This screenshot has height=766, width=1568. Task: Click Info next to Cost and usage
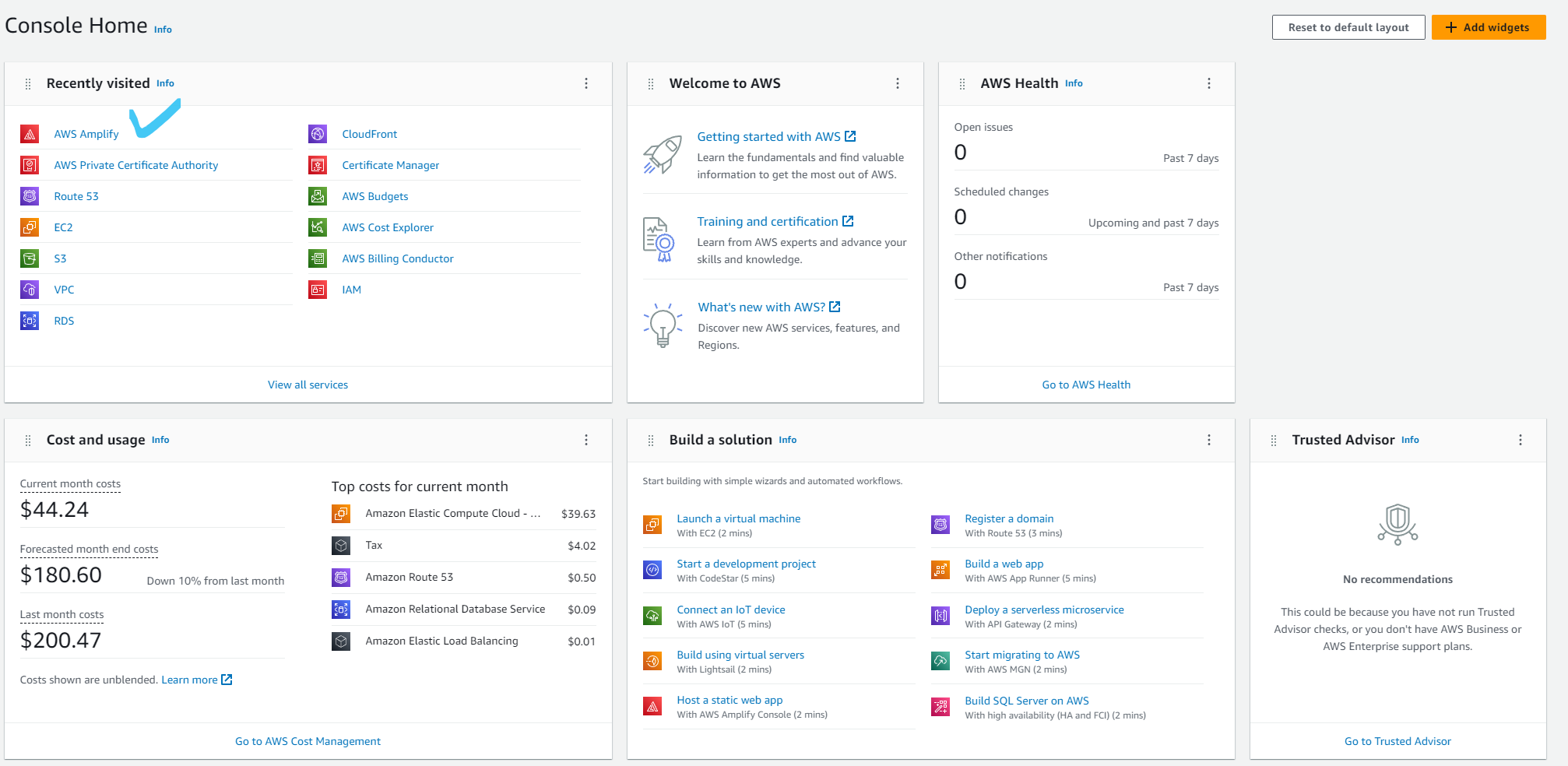160,440
